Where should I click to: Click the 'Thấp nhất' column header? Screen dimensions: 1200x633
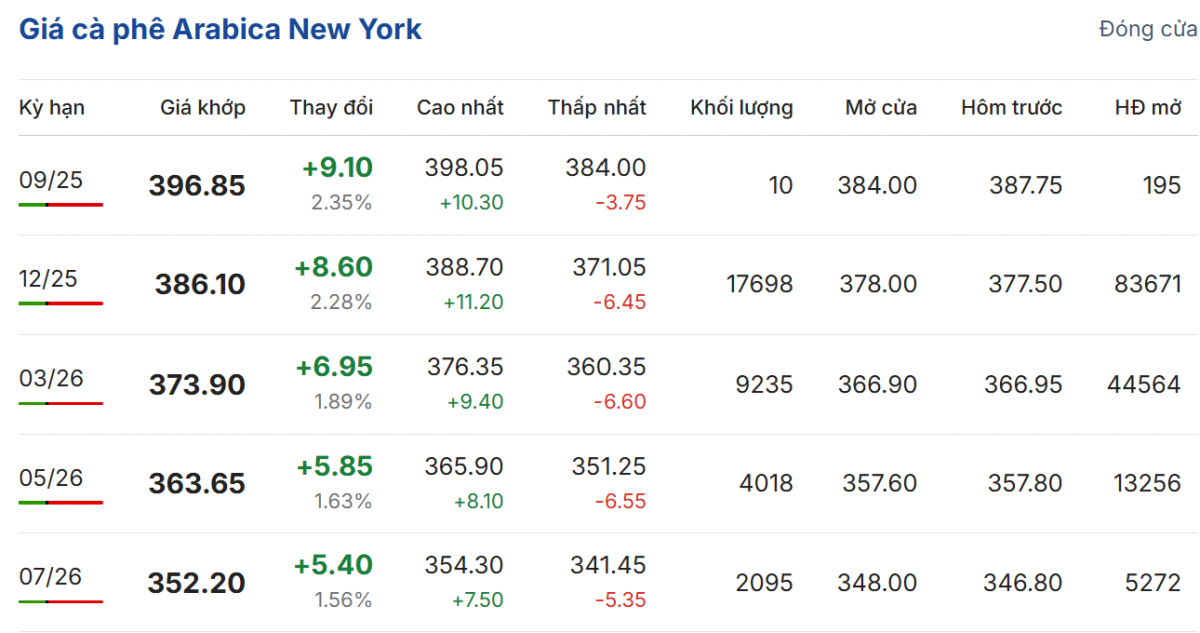[x=597, y=108]
